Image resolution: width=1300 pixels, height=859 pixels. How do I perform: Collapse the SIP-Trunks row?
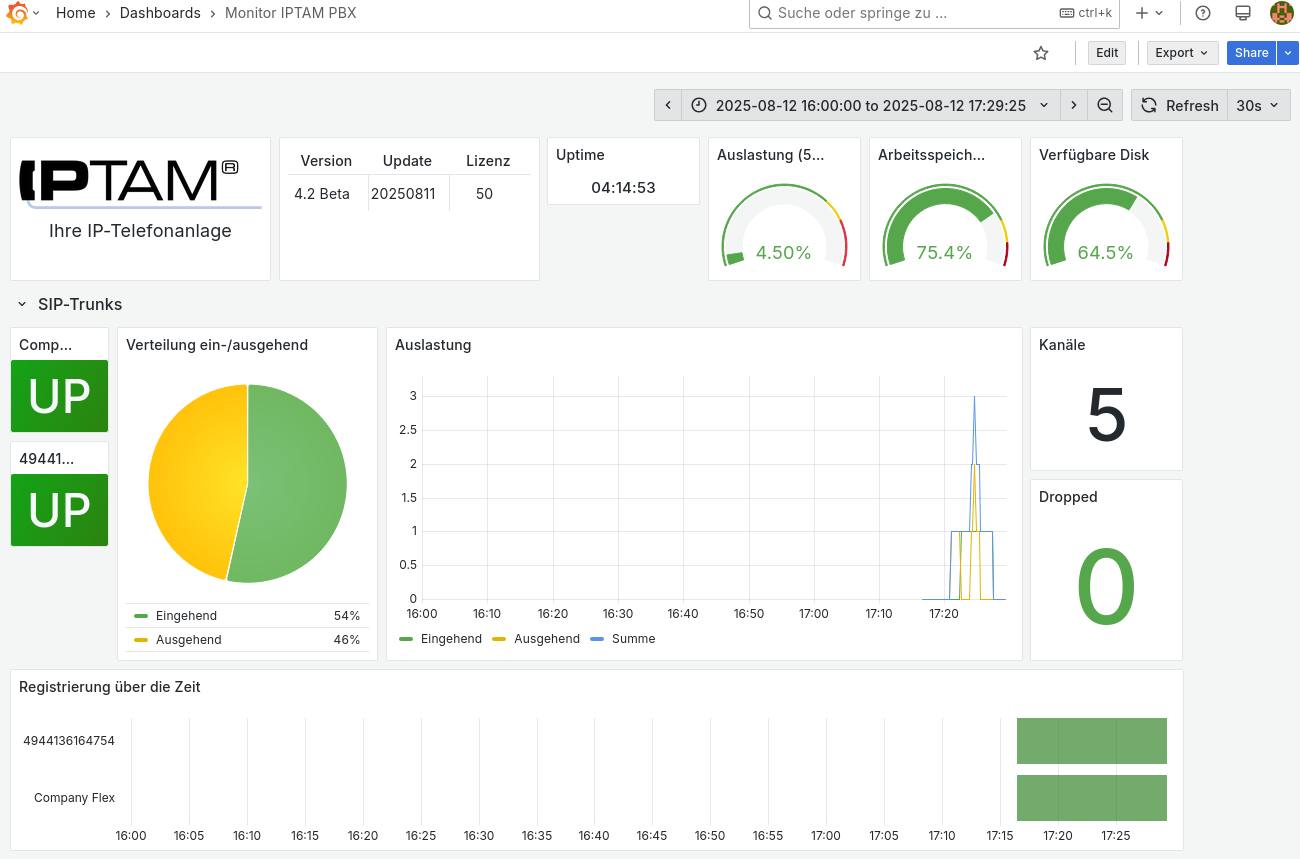click(x=22, y=304)
